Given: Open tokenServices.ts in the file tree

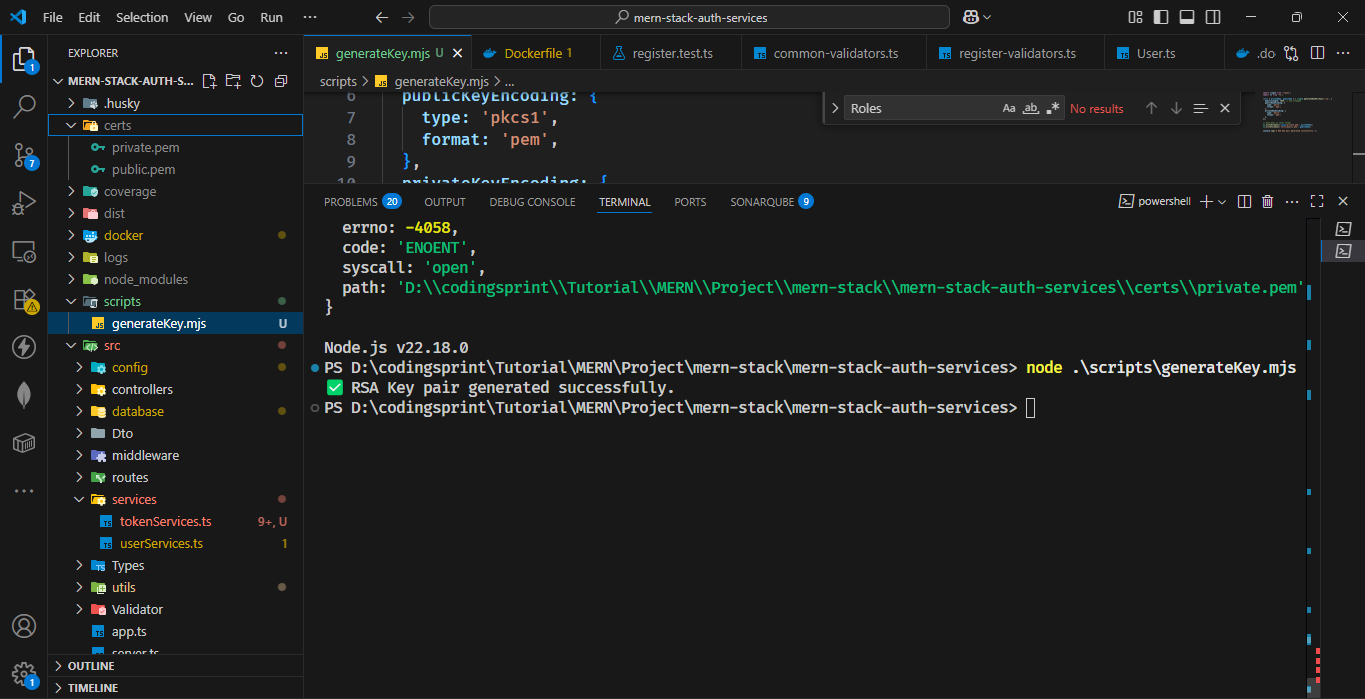Looking at the screenshot, I should tap(175, 521).
